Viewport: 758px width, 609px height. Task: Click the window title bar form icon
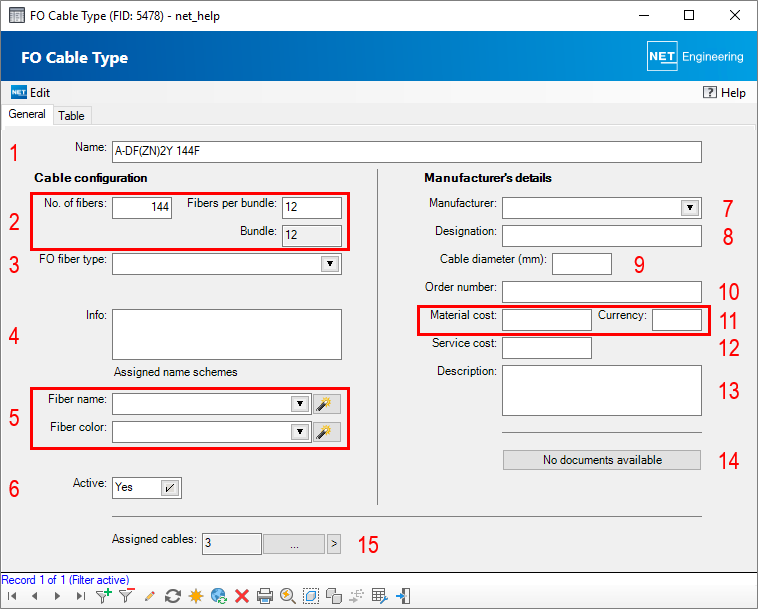coord(17,15)
